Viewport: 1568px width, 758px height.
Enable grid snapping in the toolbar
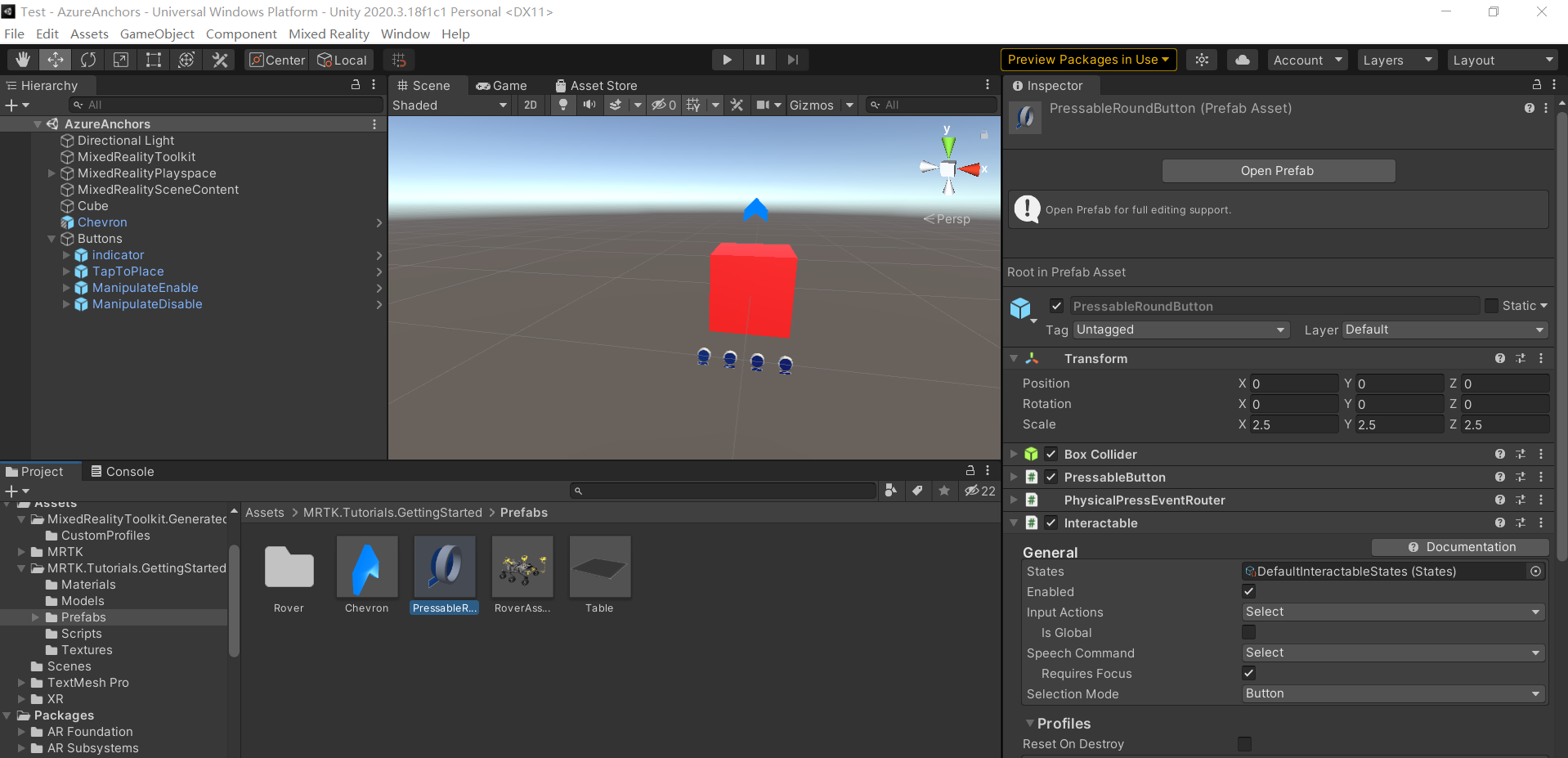[398, 59]
